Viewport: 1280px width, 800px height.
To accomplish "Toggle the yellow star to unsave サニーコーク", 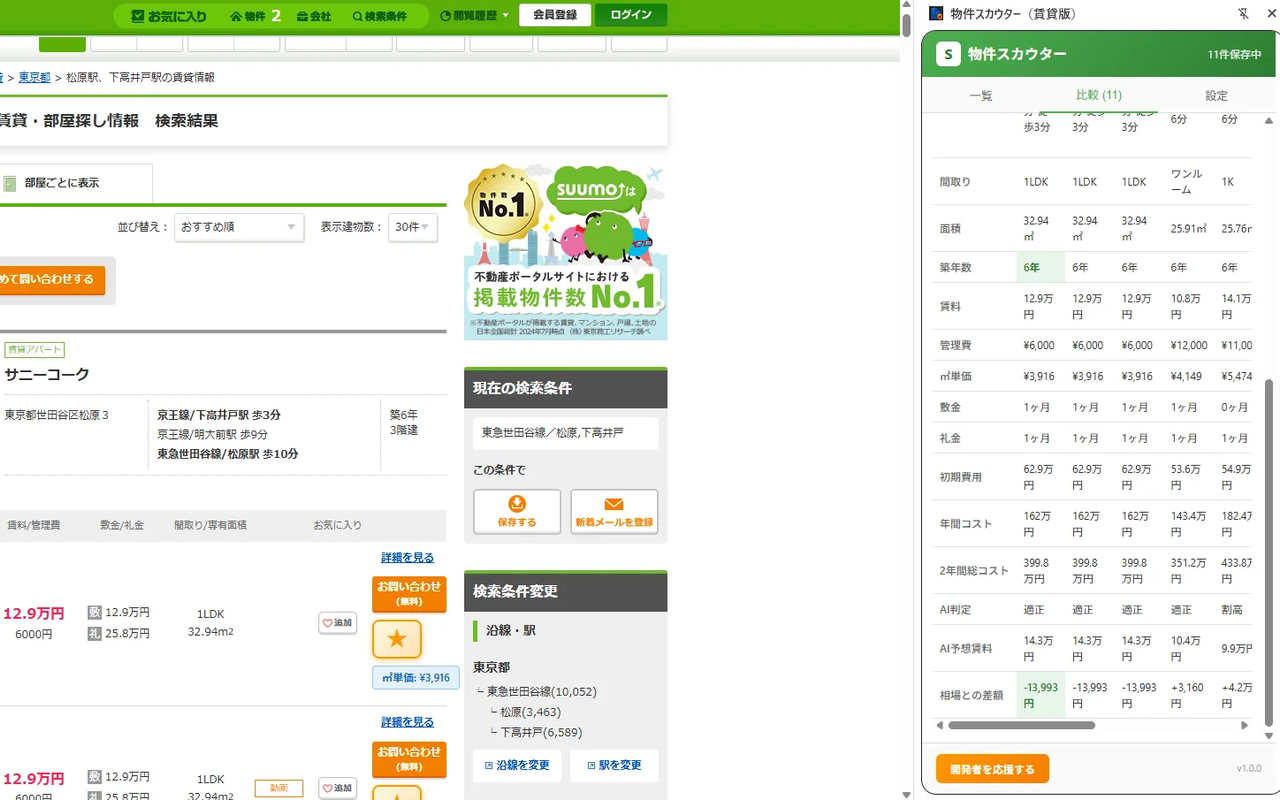I will coord(396,639).
